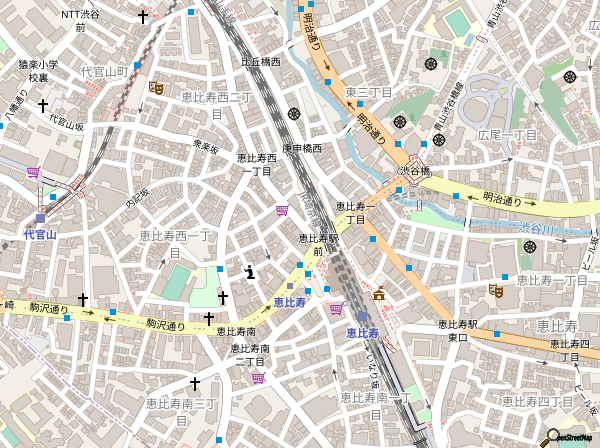
Task: Click the 代官山 station square marker
Action: click(41, 218)
